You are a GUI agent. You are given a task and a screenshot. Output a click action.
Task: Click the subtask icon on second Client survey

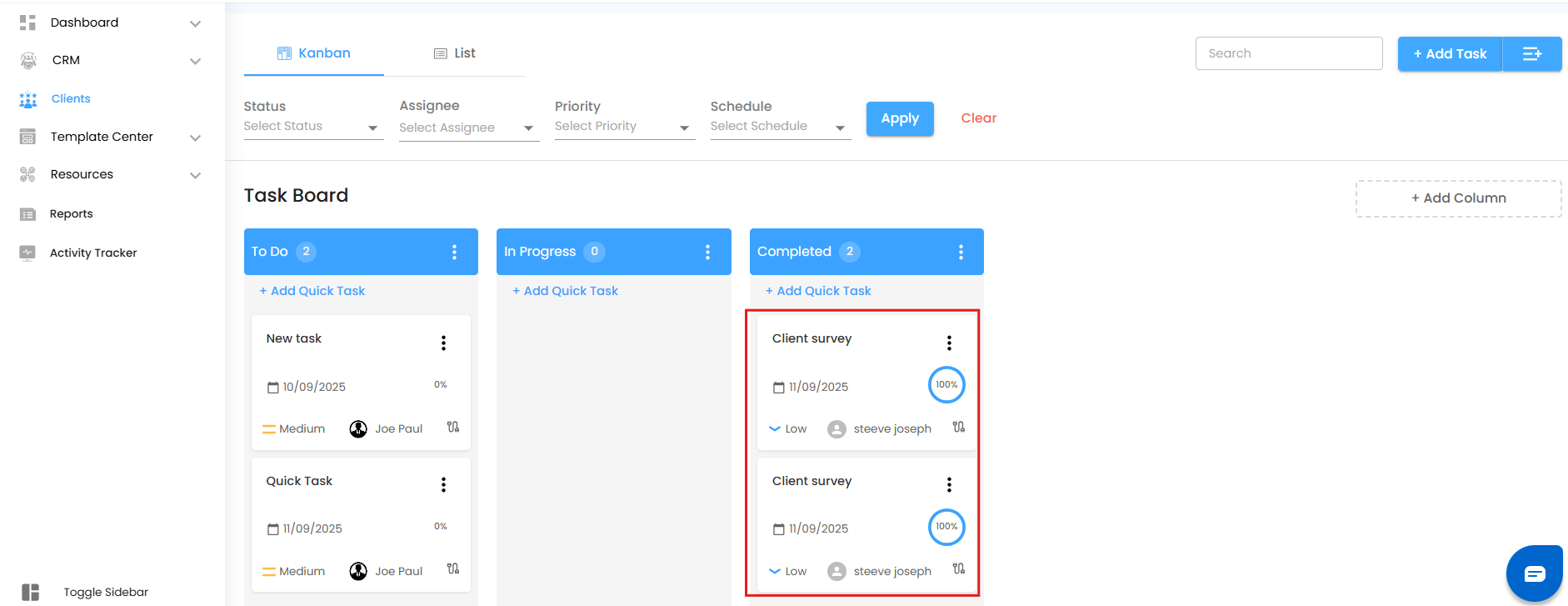coord(959,568)
